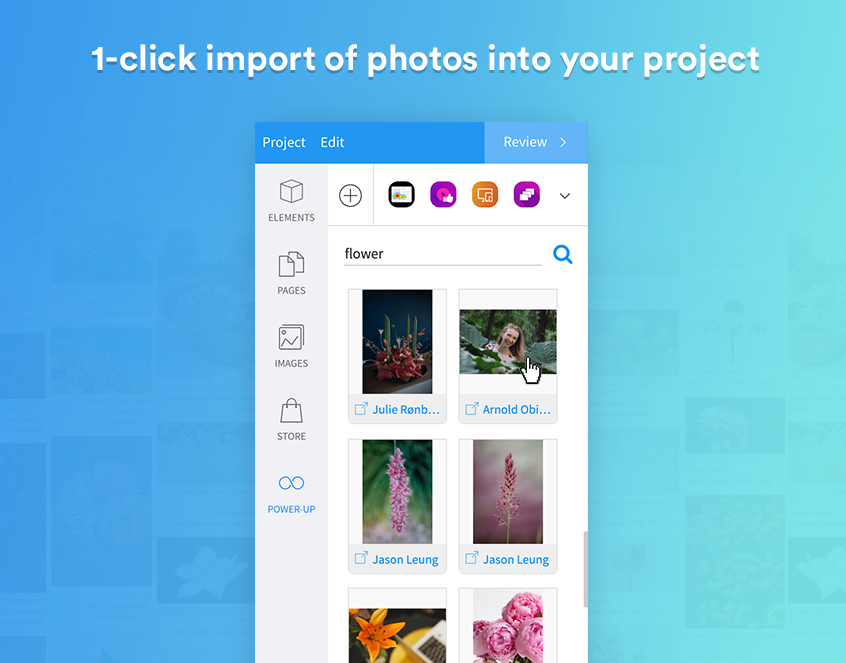
Task: Click the add power-up plus icon
Action: (x=350, y=195)
